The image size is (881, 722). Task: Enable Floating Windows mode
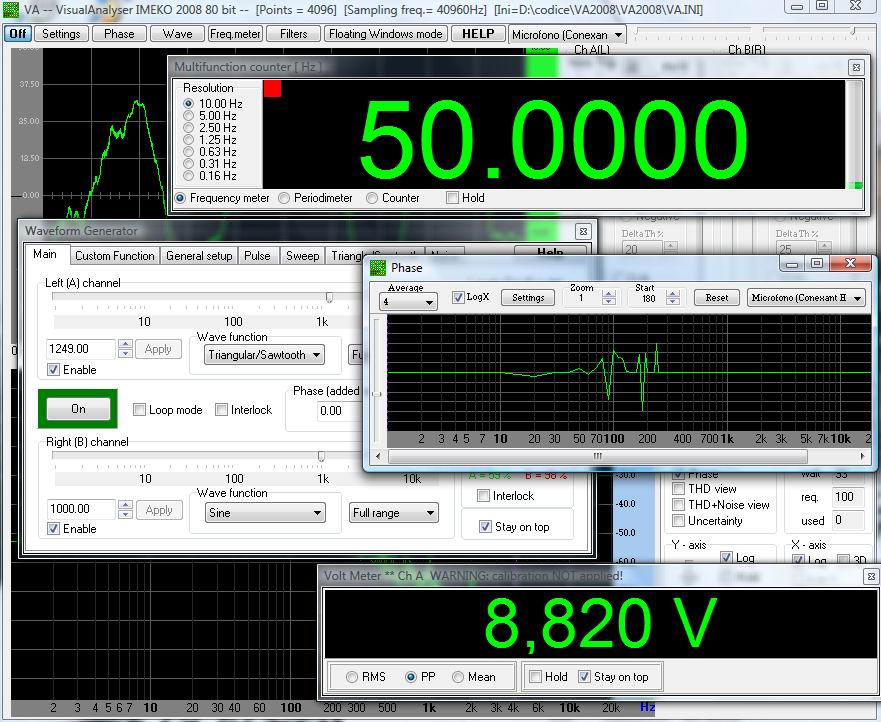(384, 33)
